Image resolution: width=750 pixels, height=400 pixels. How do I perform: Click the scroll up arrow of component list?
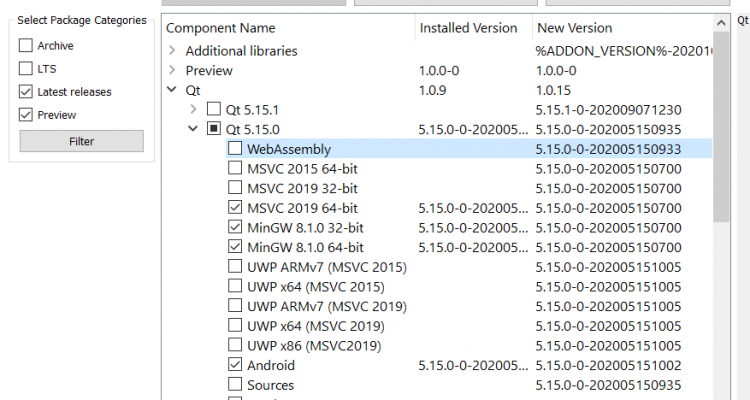[721, 23]
